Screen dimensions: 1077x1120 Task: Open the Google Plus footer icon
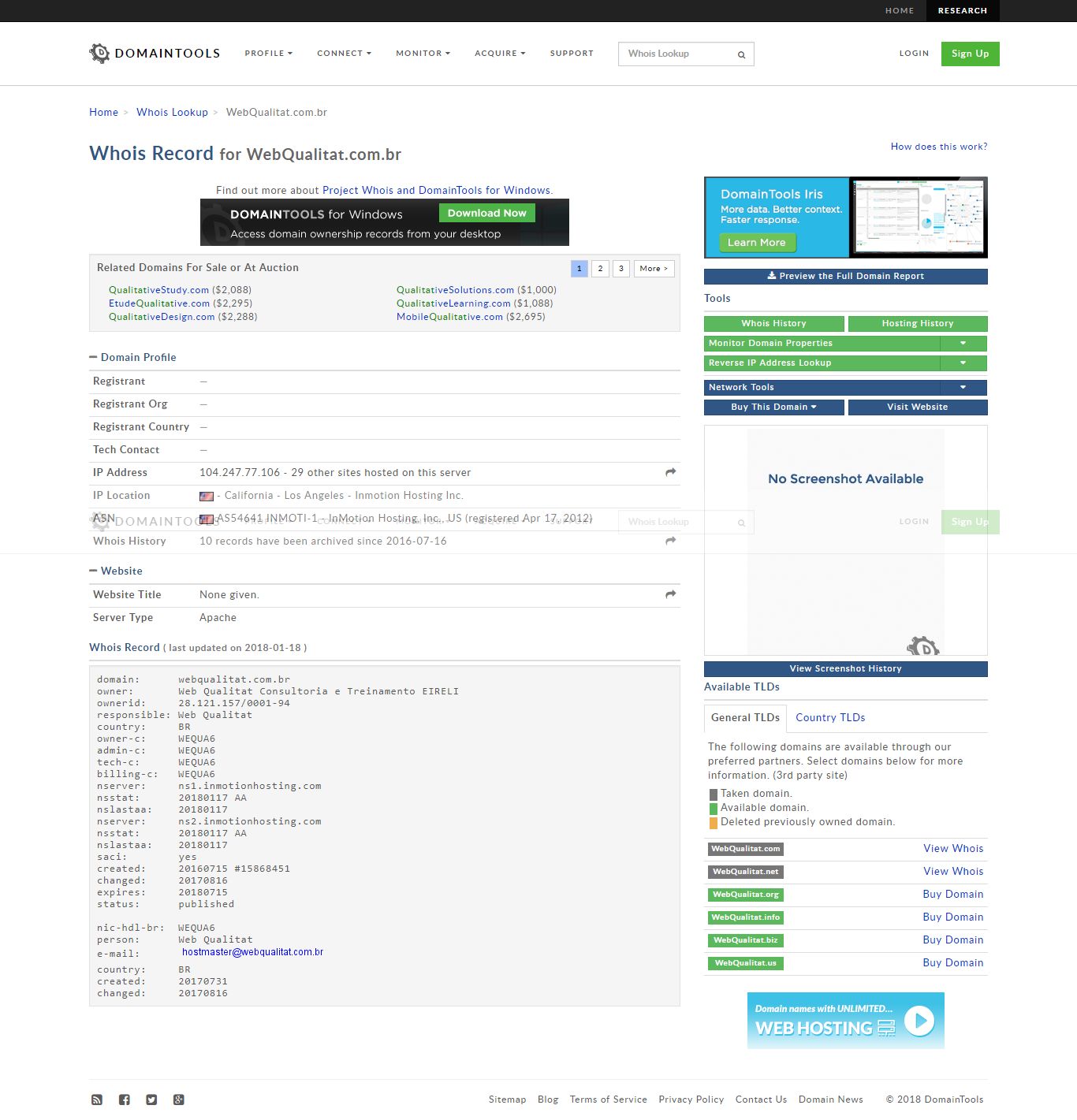179,1100
